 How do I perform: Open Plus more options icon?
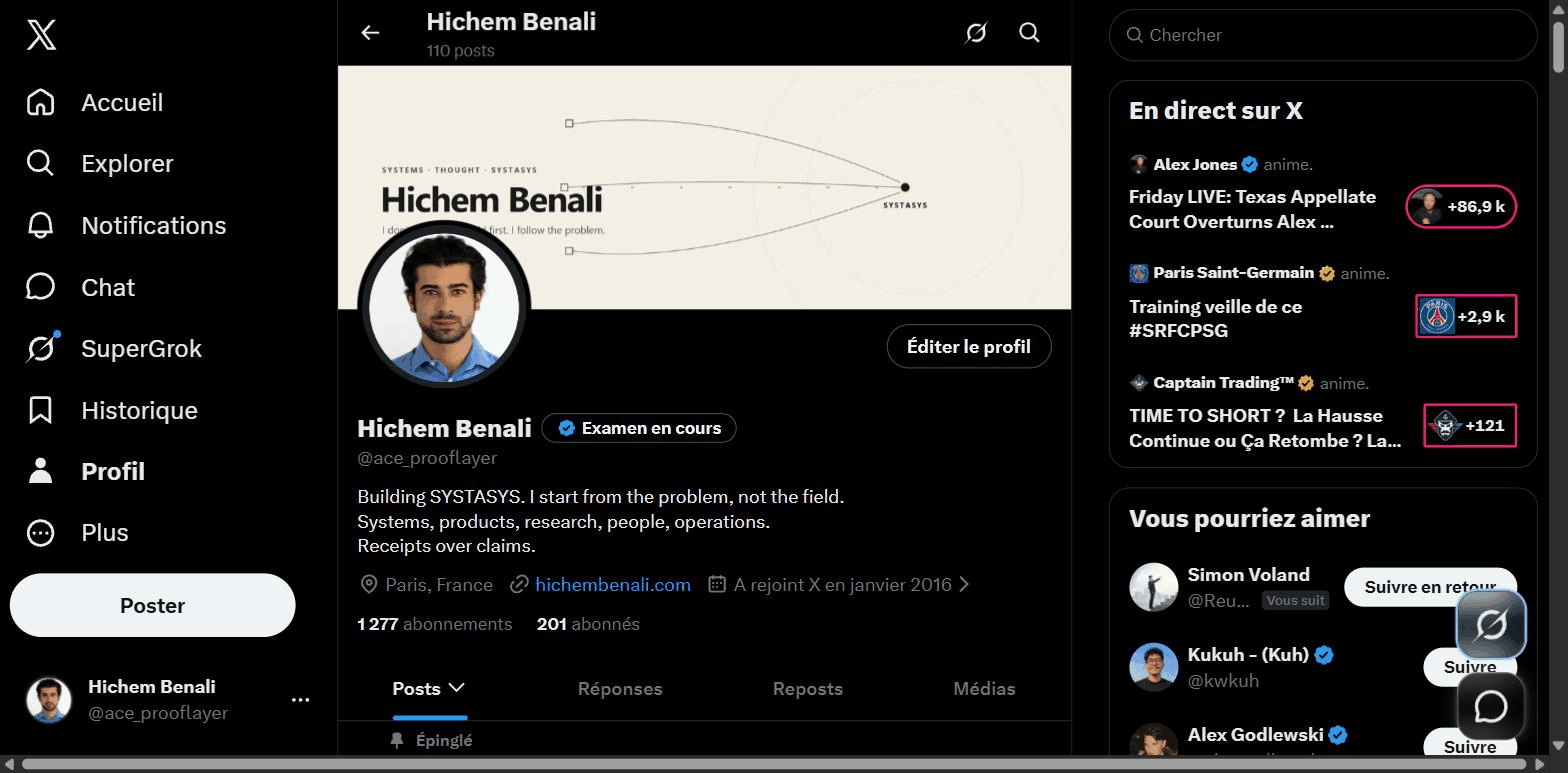[40, 532]
